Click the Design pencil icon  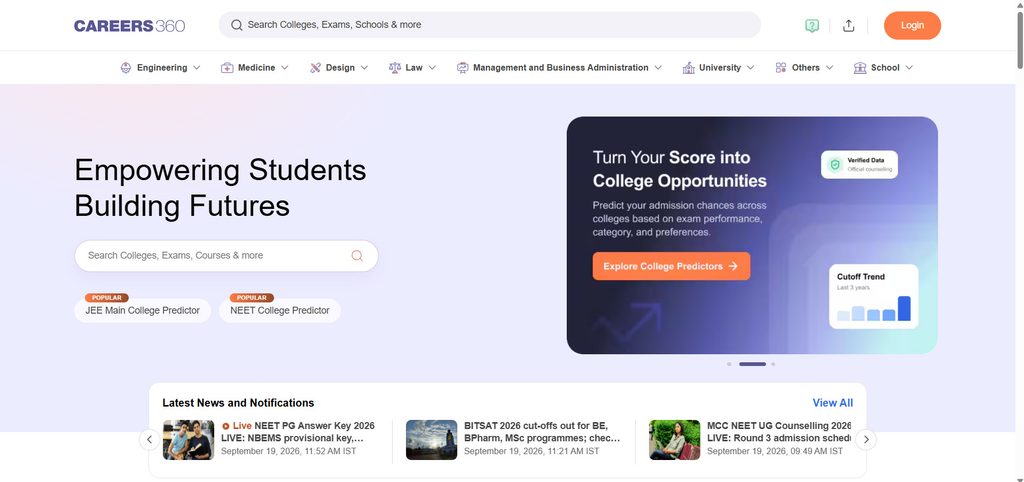pos(315,67)
